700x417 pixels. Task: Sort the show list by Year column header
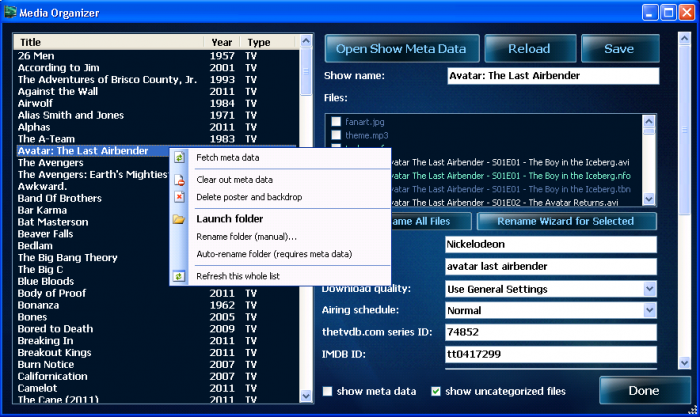[x=222, y=42]
